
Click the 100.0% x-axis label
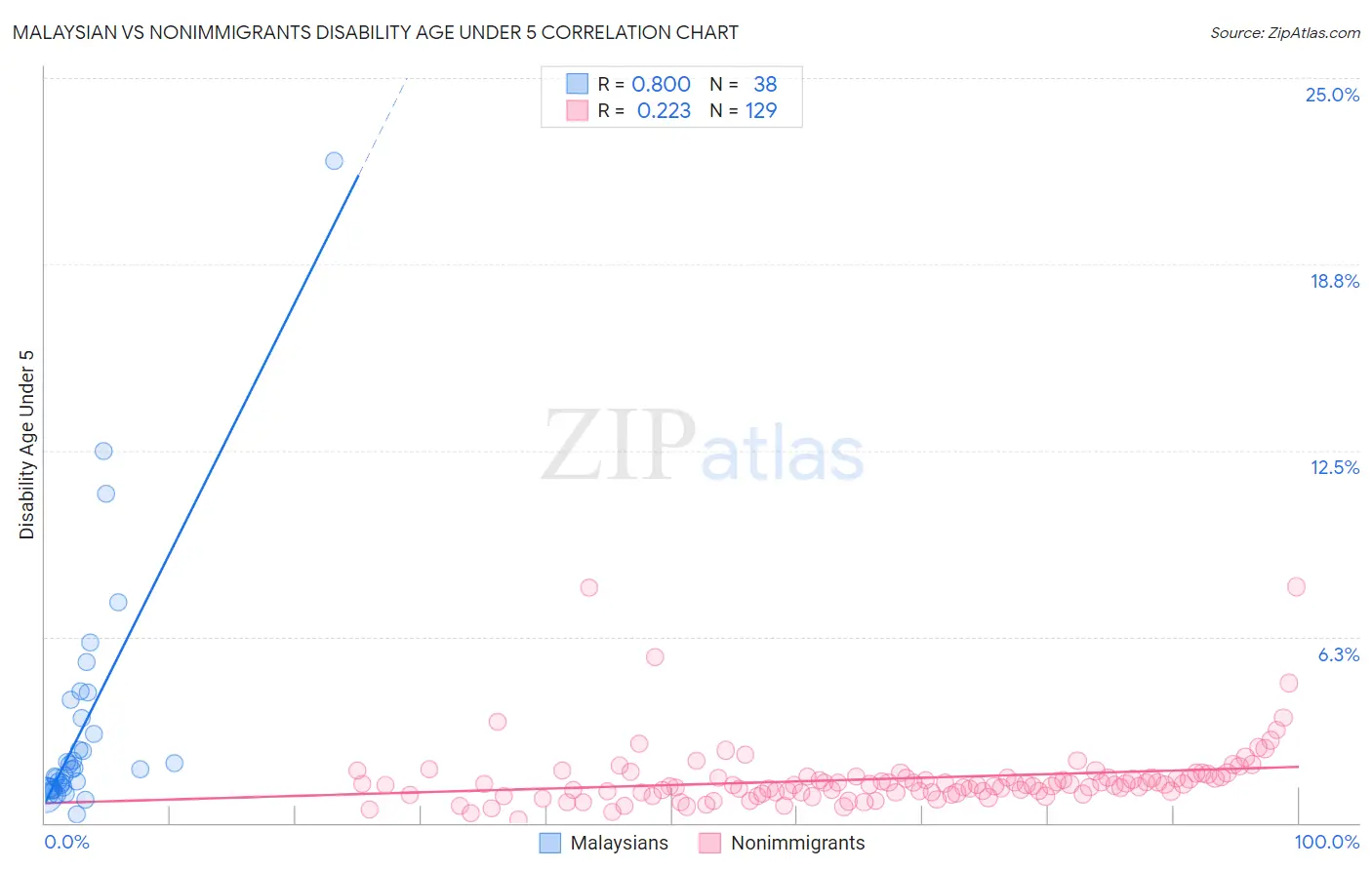coord(1327,842)
